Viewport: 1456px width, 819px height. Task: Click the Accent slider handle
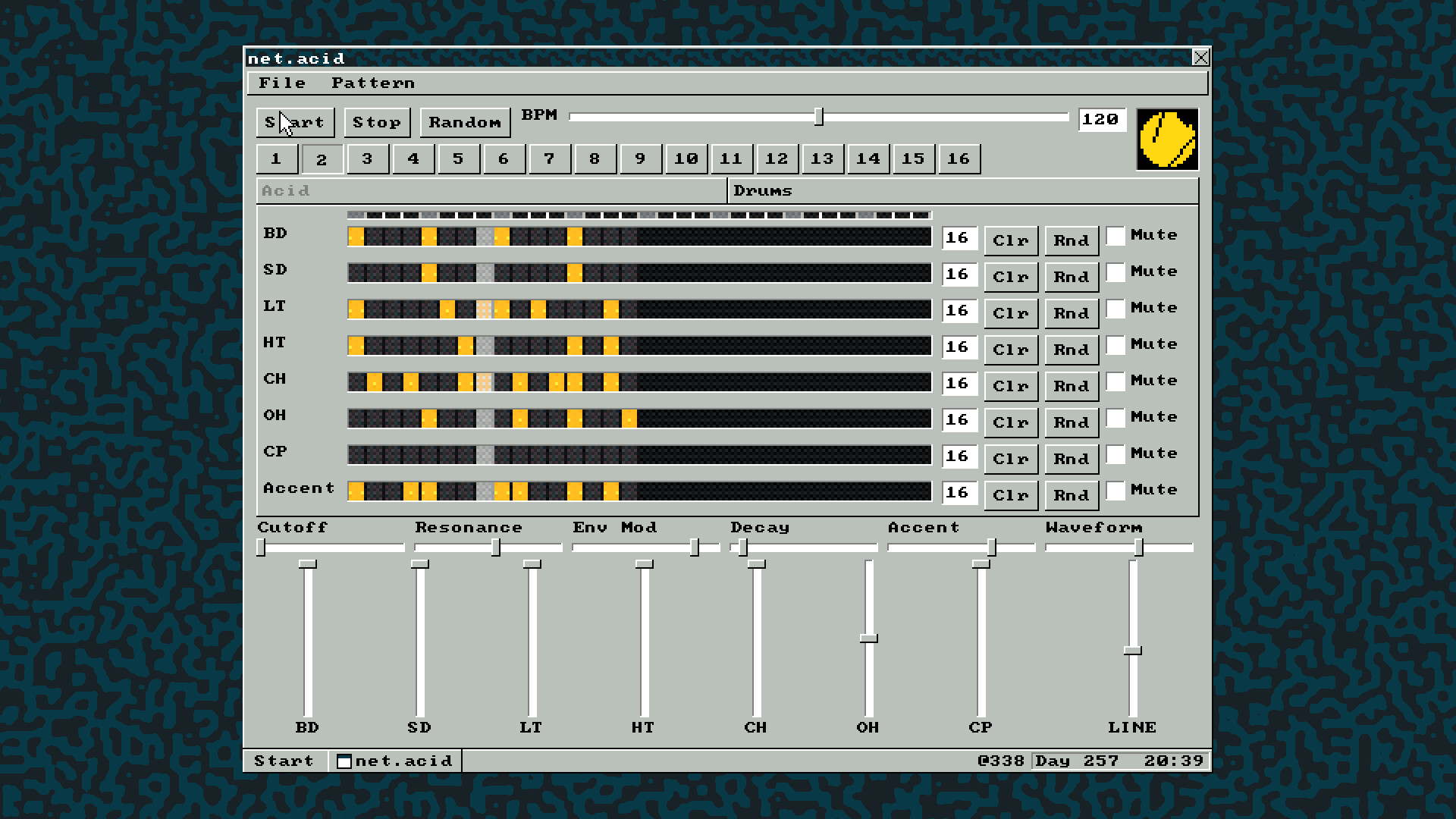pyautogui.click(x=992, y=547)
